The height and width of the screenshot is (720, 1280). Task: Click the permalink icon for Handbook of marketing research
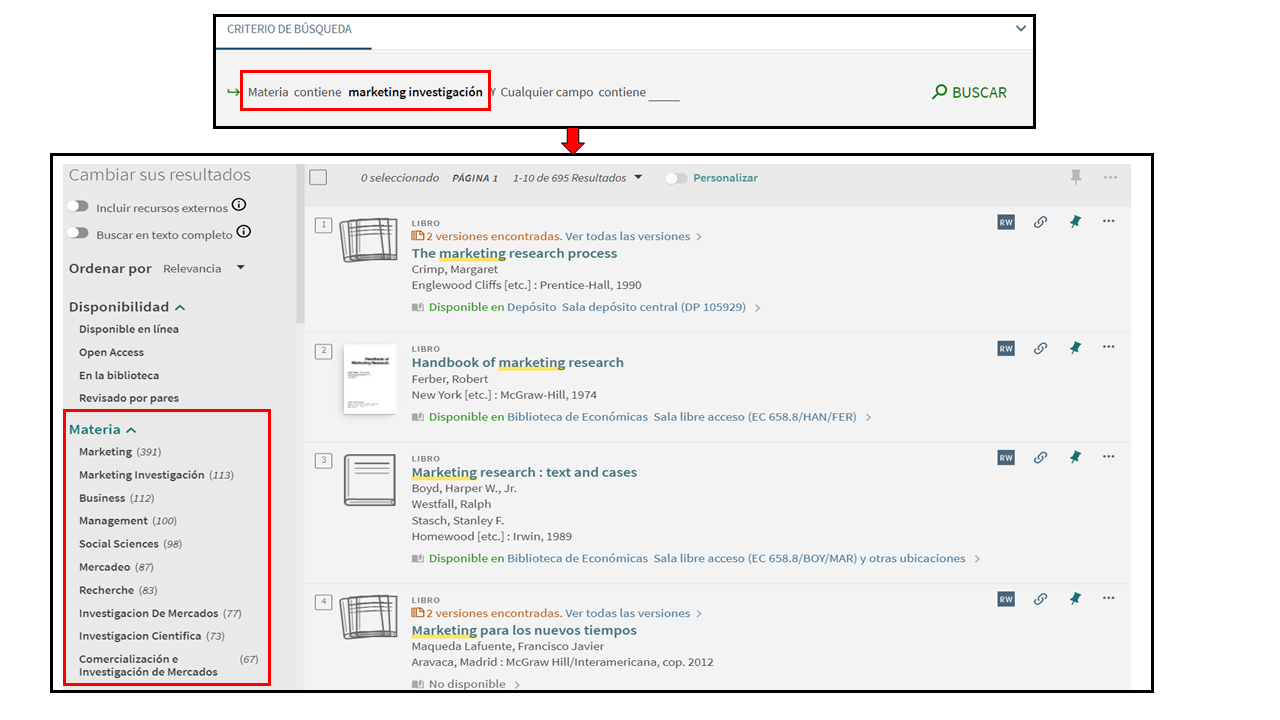[x=1040, y=348]
